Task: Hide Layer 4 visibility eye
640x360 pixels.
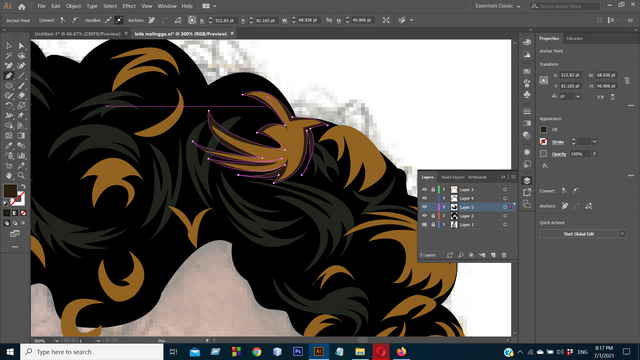Action: [424, 198]
